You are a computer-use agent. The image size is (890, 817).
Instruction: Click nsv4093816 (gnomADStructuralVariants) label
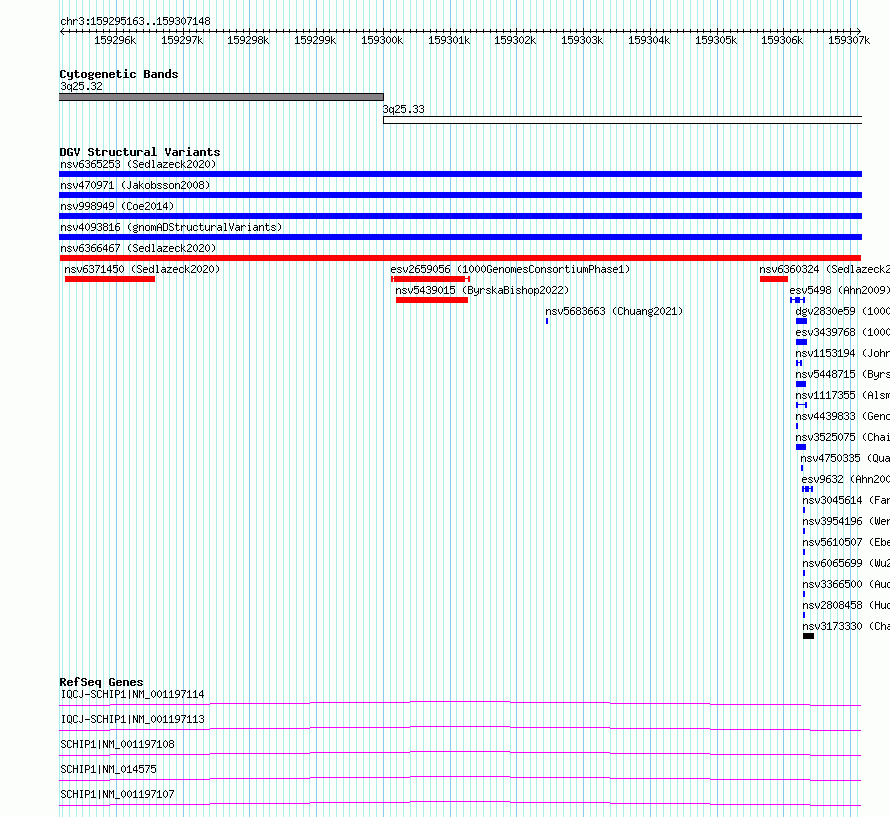[171, 227]
